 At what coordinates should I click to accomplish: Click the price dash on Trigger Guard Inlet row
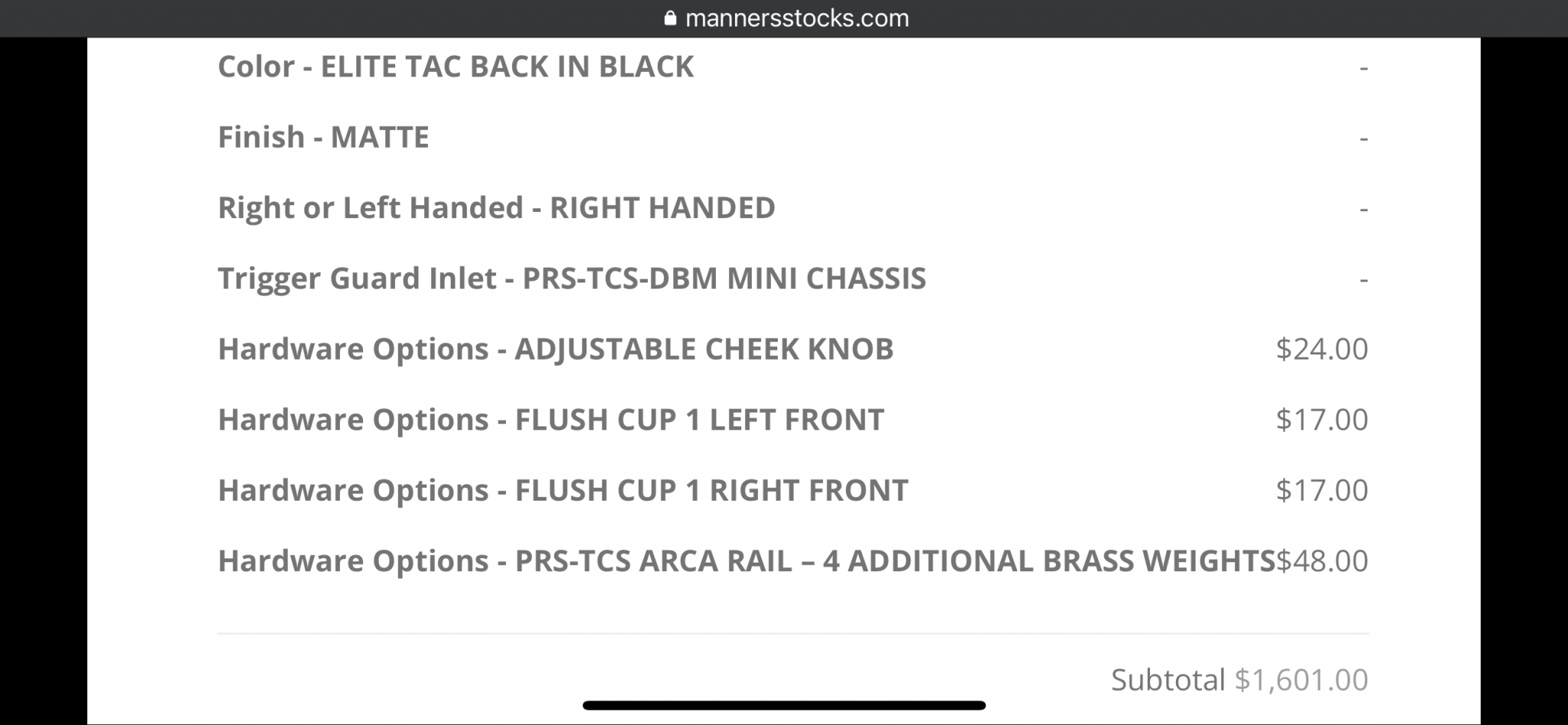coord(1364,279)
